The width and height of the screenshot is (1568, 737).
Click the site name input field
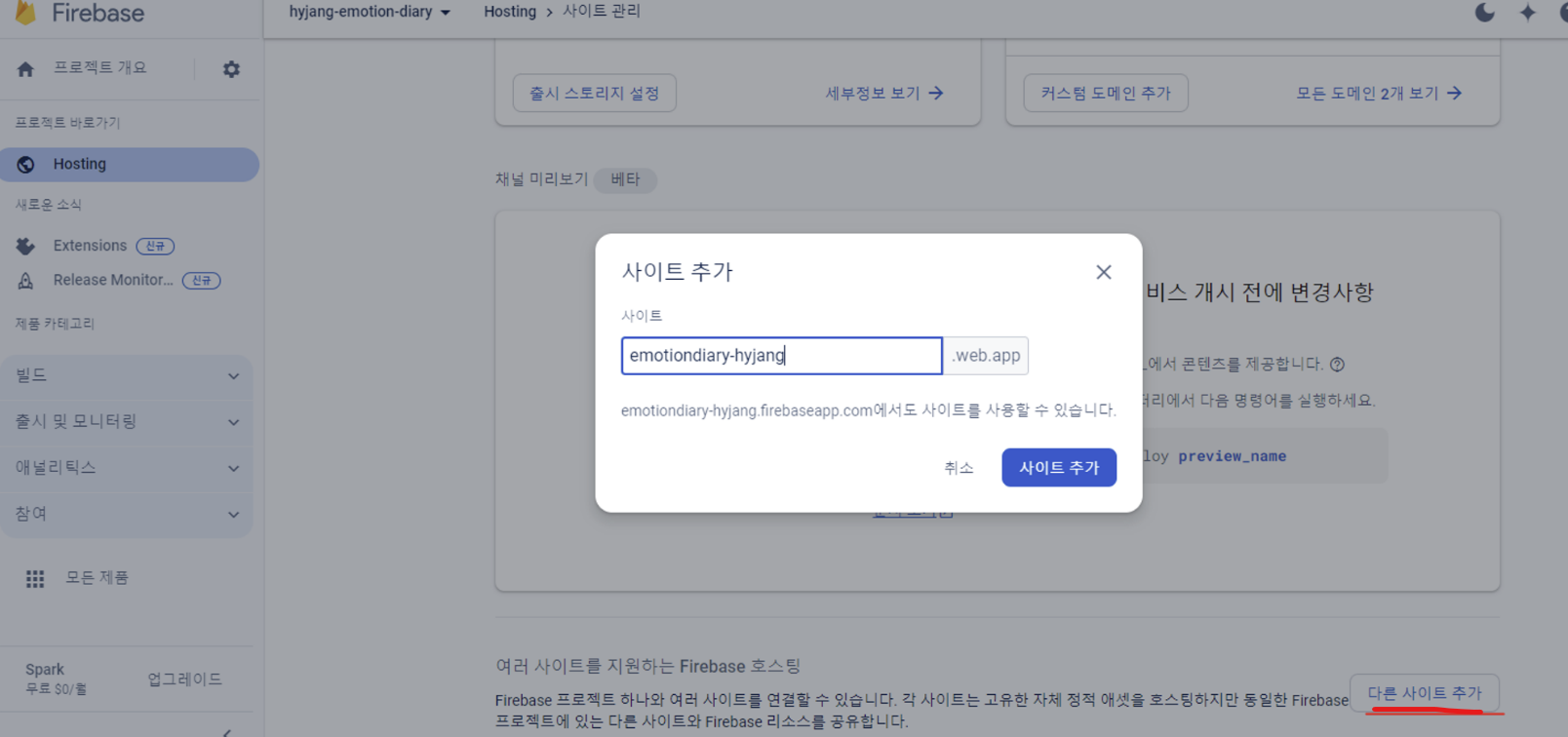782,356
